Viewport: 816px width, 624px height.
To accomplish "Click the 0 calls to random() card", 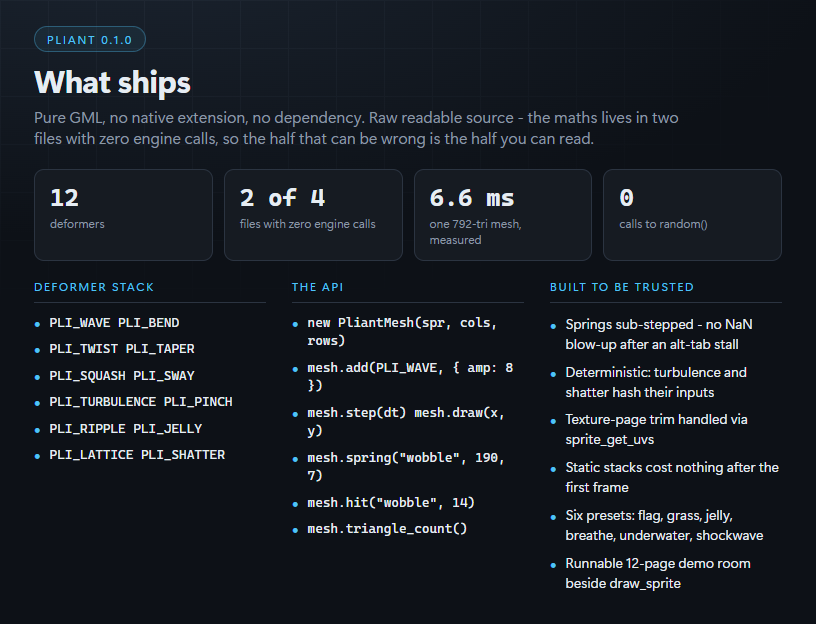I will coord(692,215).
